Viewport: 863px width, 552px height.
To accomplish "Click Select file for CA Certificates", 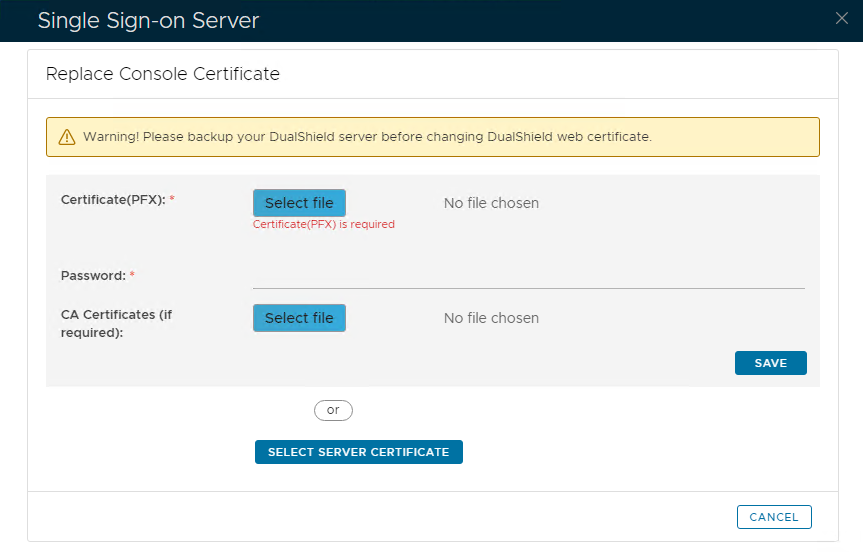I will tap(299, 318).
